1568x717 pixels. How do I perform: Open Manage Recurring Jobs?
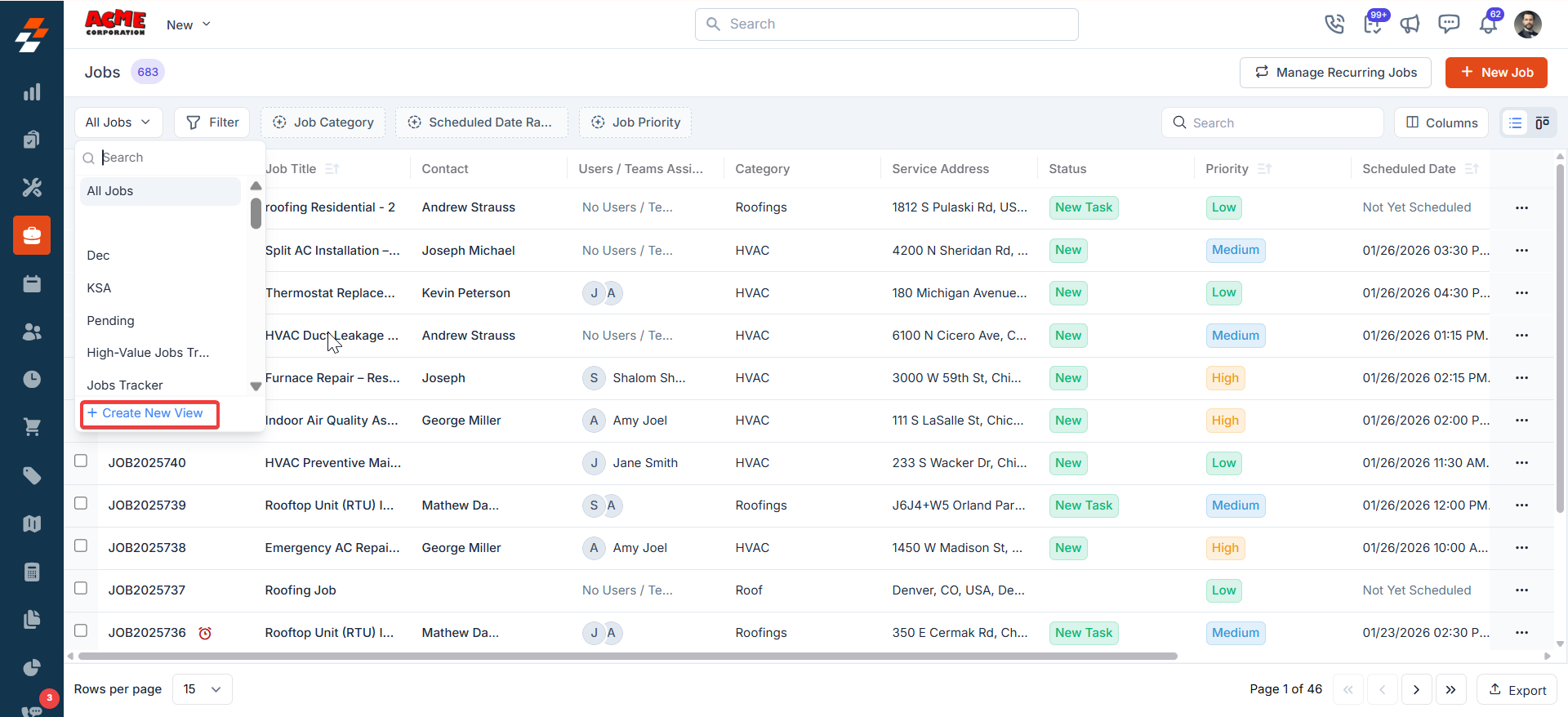coord(1335,73)
